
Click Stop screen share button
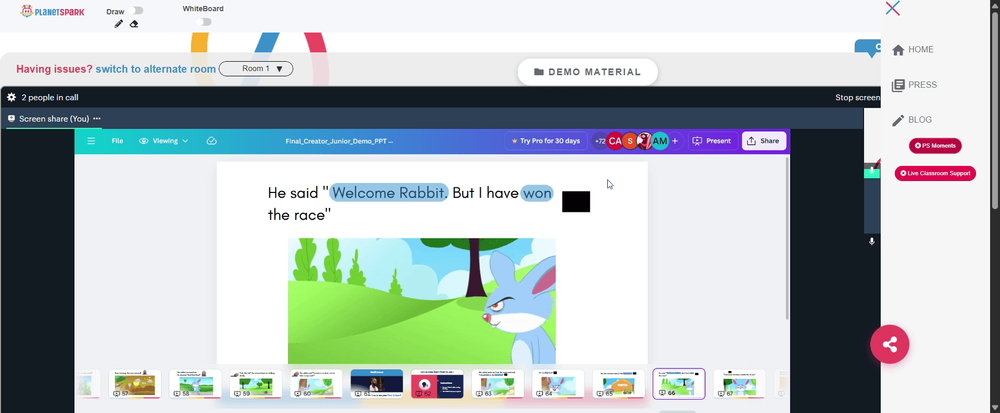[x=858, y=98]
